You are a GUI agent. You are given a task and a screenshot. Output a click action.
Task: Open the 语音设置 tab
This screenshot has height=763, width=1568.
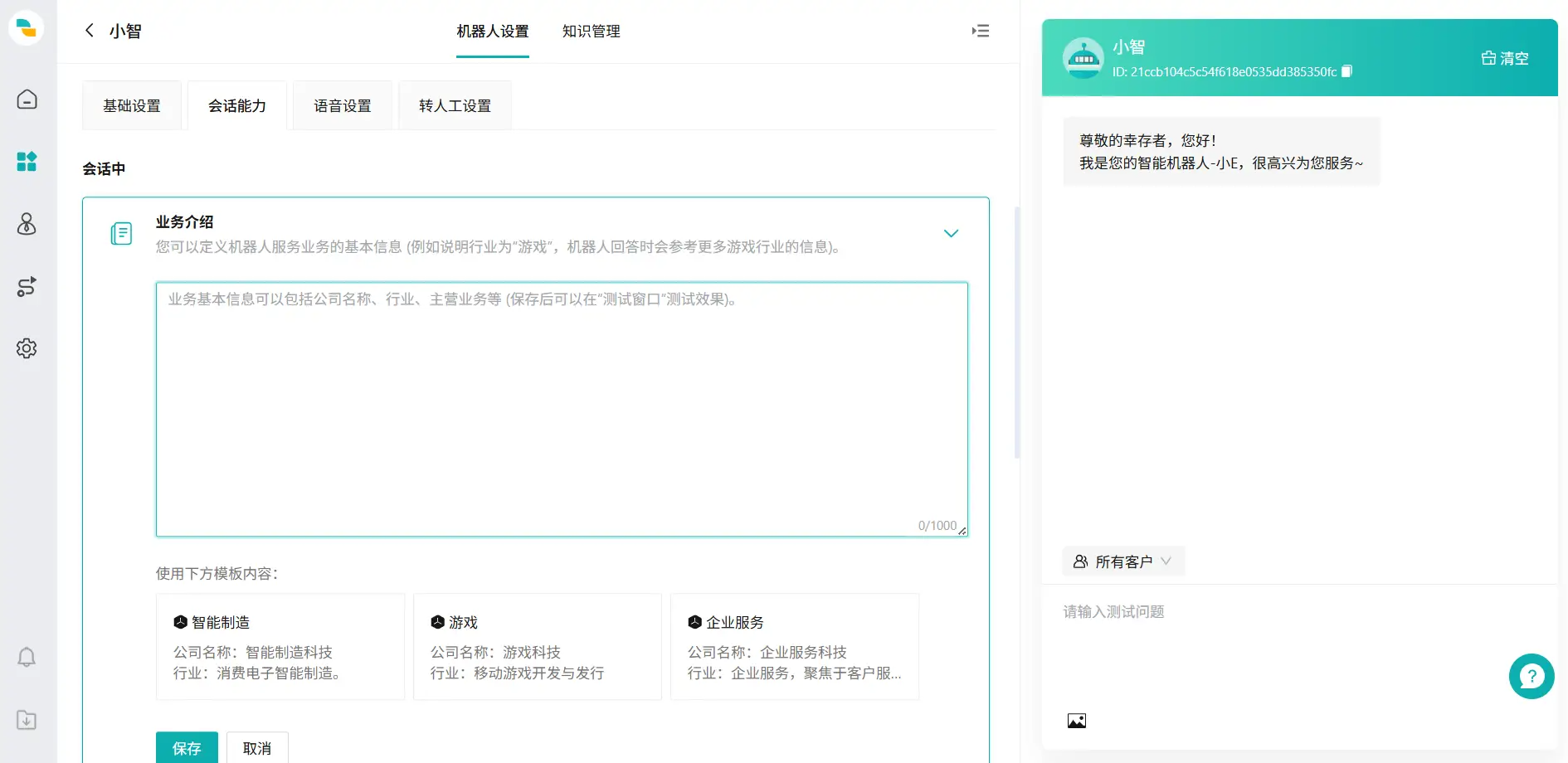coord(343,105)
